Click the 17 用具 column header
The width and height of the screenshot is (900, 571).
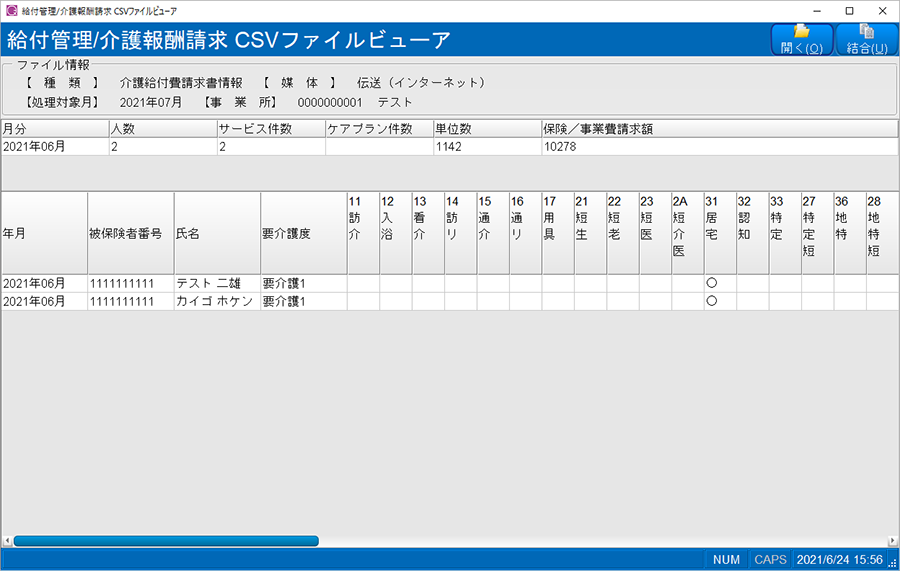pyautogui.click(x=558, y=233)
